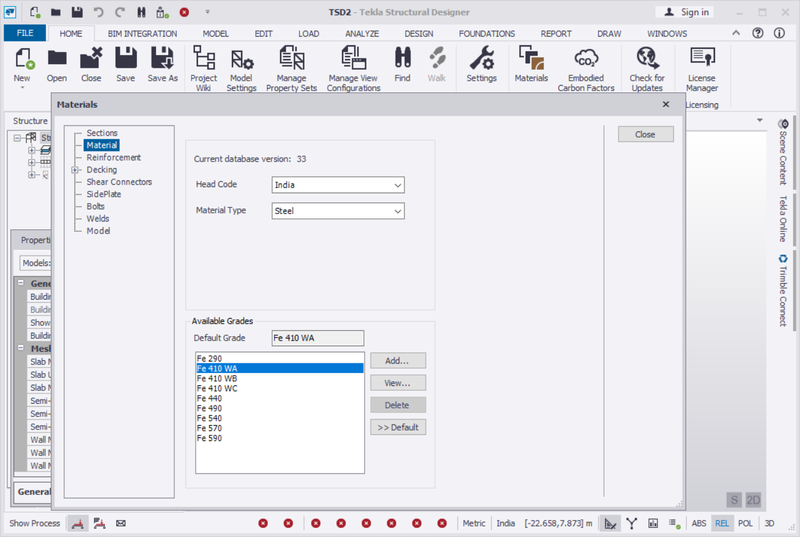Screen dimensions: 800x537
Task: Open Project Wiki
Action: pos(204,68)
